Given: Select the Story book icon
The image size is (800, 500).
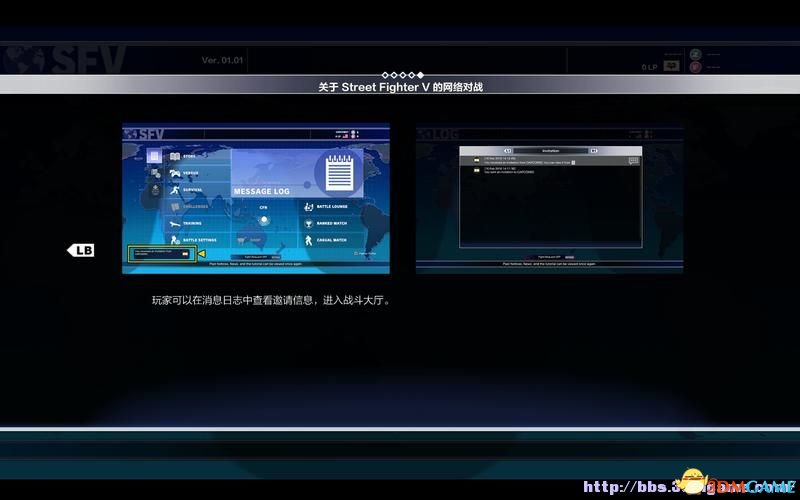Looking at the screenshot, I should [x=175, y=156].
